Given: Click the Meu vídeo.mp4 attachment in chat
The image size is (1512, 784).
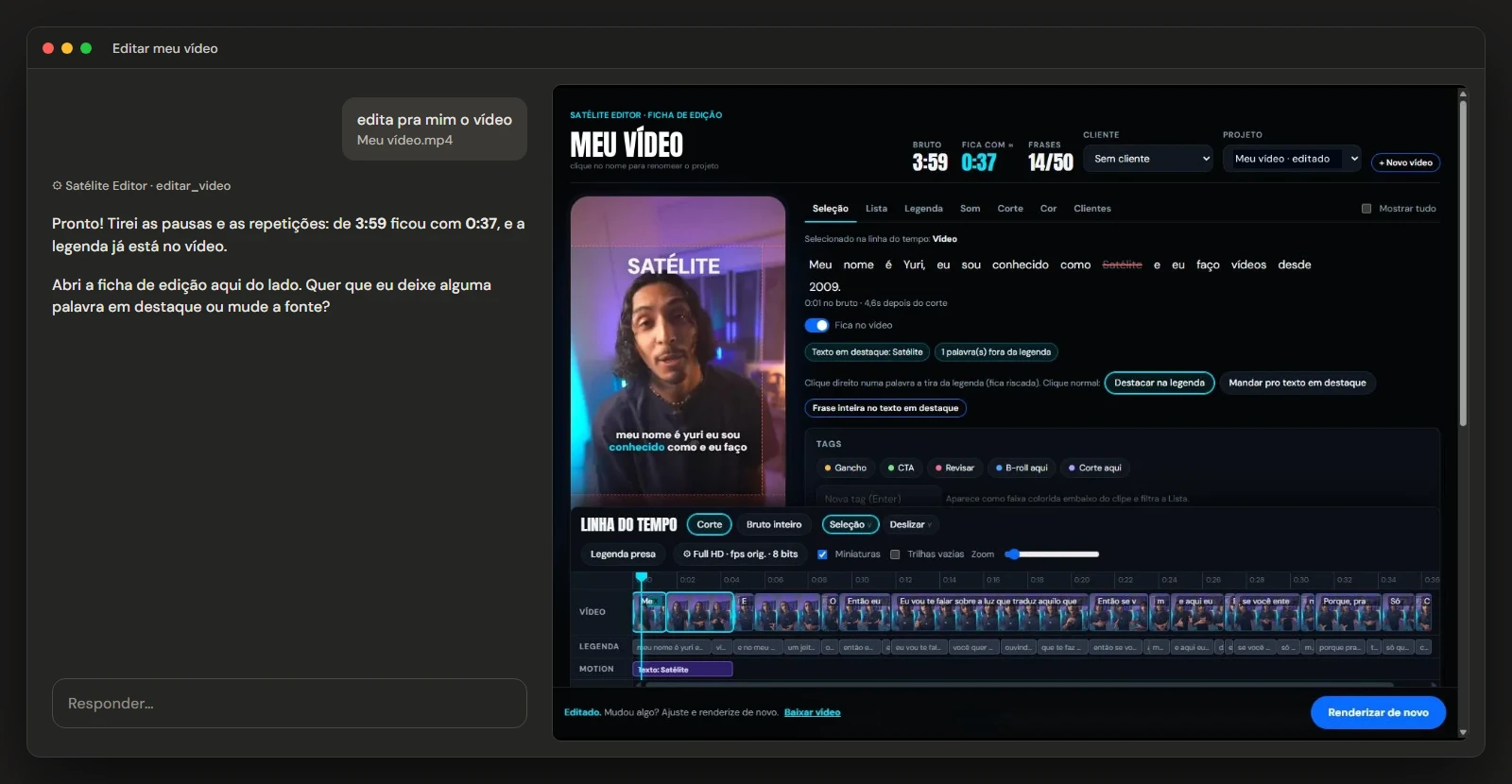Looking at the screenshot, I should [x=404, y=140].
